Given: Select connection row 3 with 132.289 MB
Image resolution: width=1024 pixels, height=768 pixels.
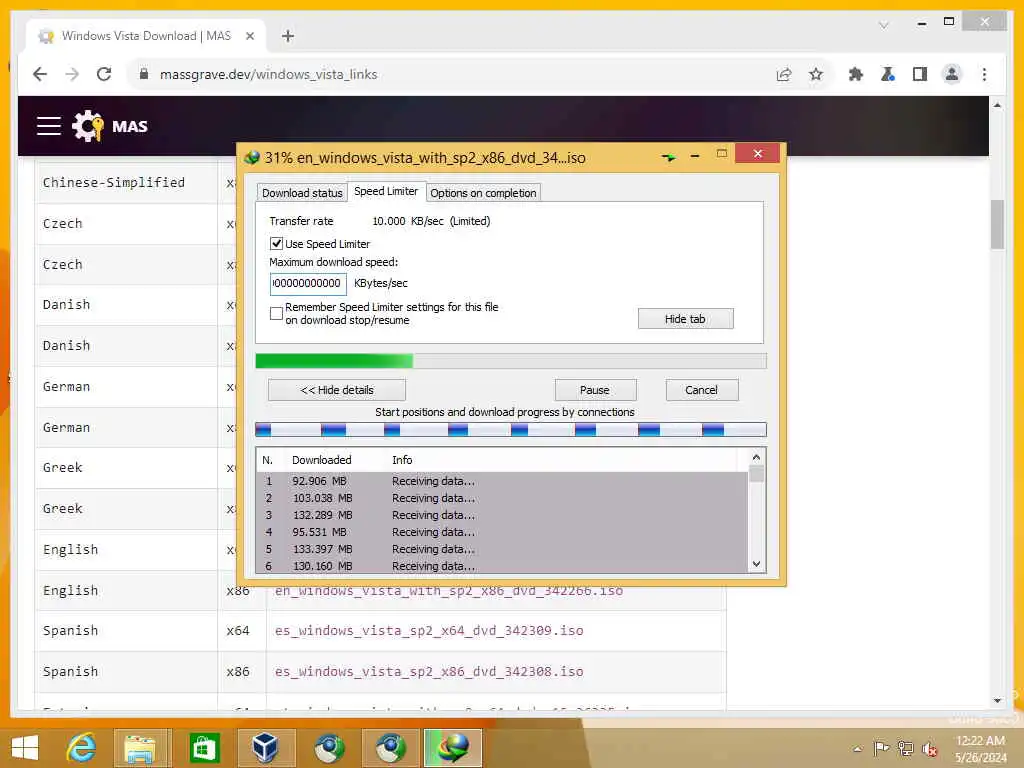Looking at the screenshot, I should coord(502,515).
